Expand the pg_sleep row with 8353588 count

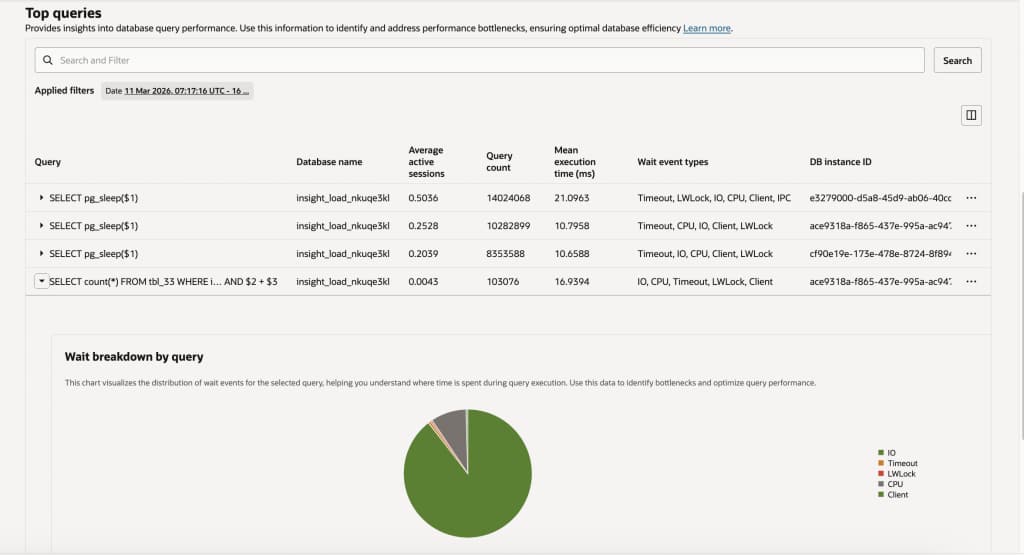pyautogui.click(x=41, y=253)
